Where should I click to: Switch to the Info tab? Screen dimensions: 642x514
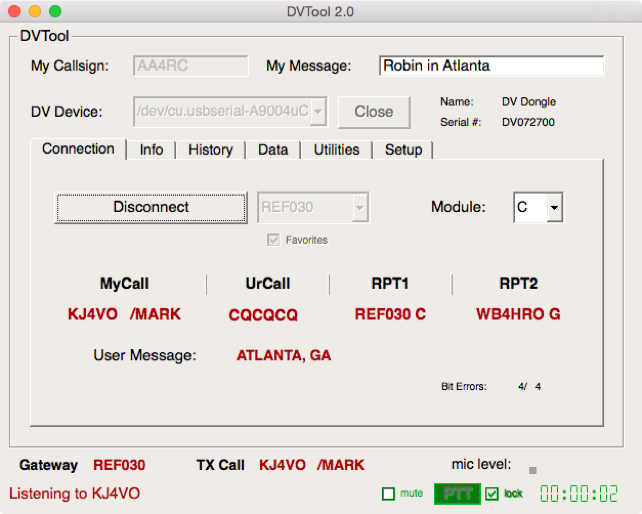[151, 150]
